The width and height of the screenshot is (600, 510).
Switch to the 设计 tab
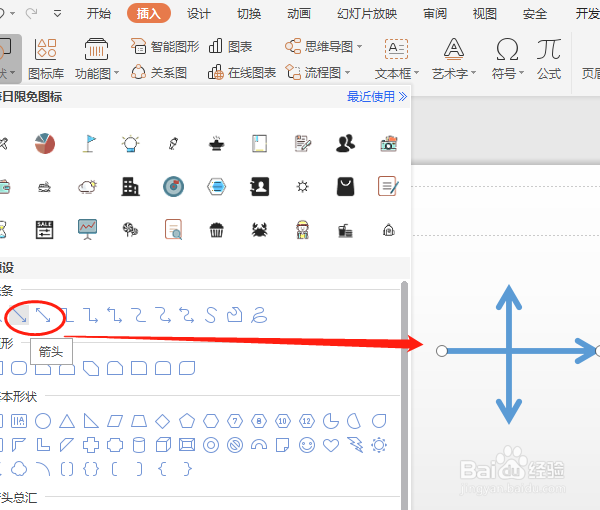click(199, 14)
